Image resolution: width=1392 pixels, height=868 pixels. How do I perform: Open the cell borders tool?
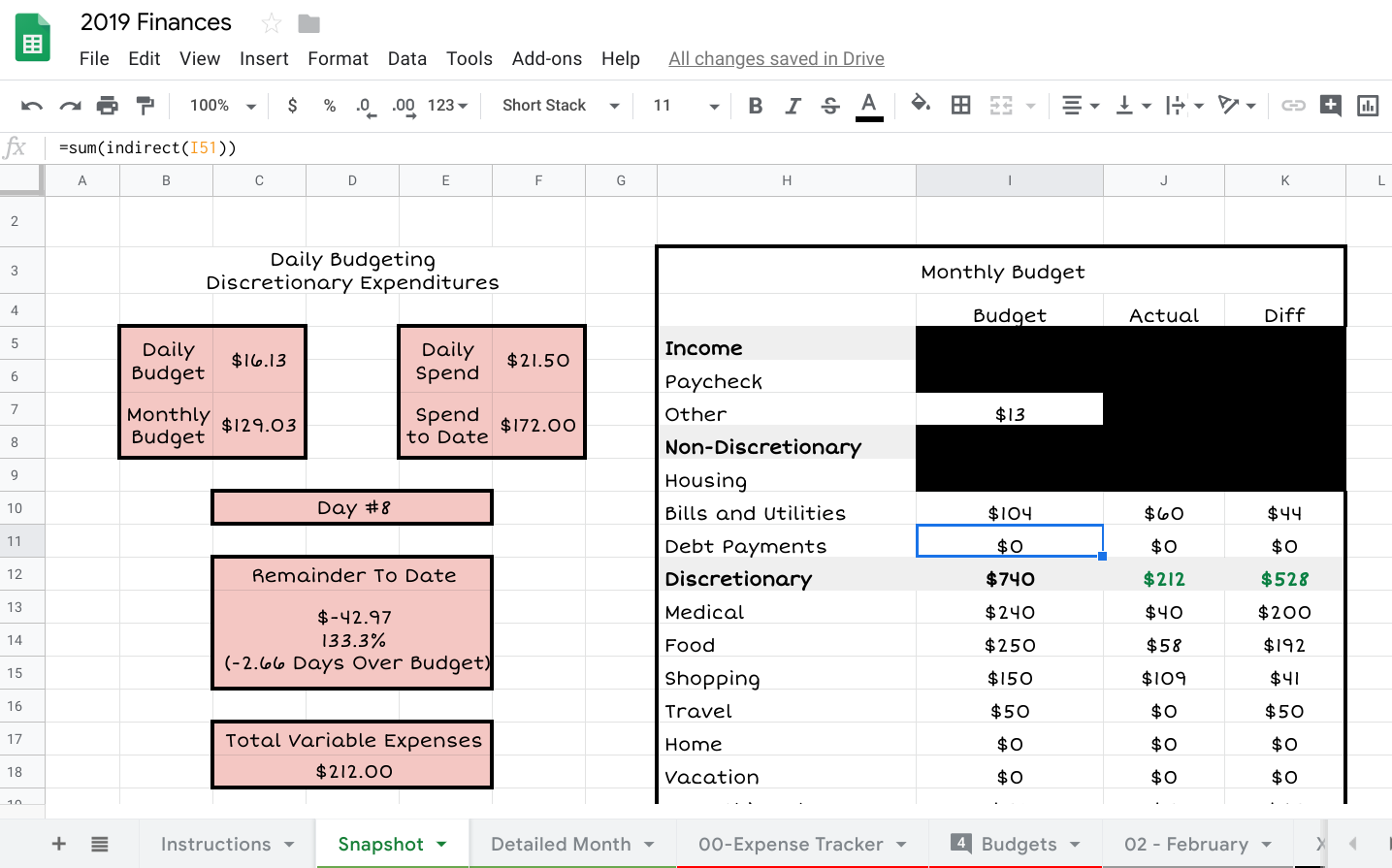[x=960, y=106]
